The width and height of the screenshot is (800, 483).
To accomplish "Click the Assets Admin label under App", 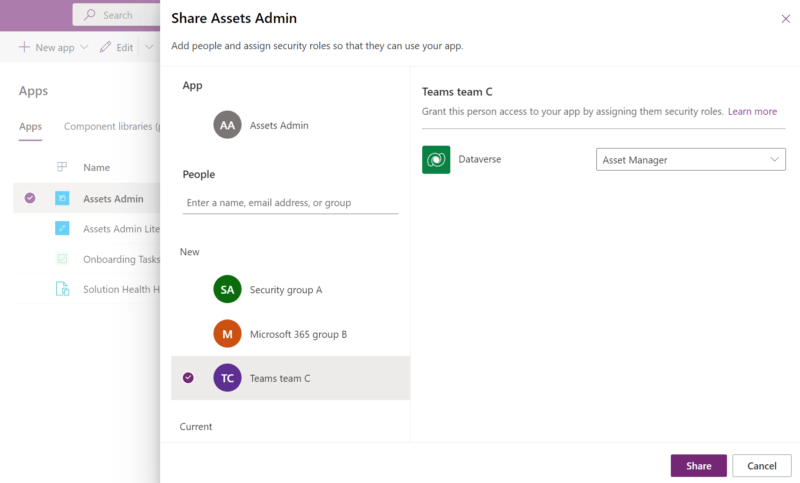I will pyautogui.click(x=279, y=125).
